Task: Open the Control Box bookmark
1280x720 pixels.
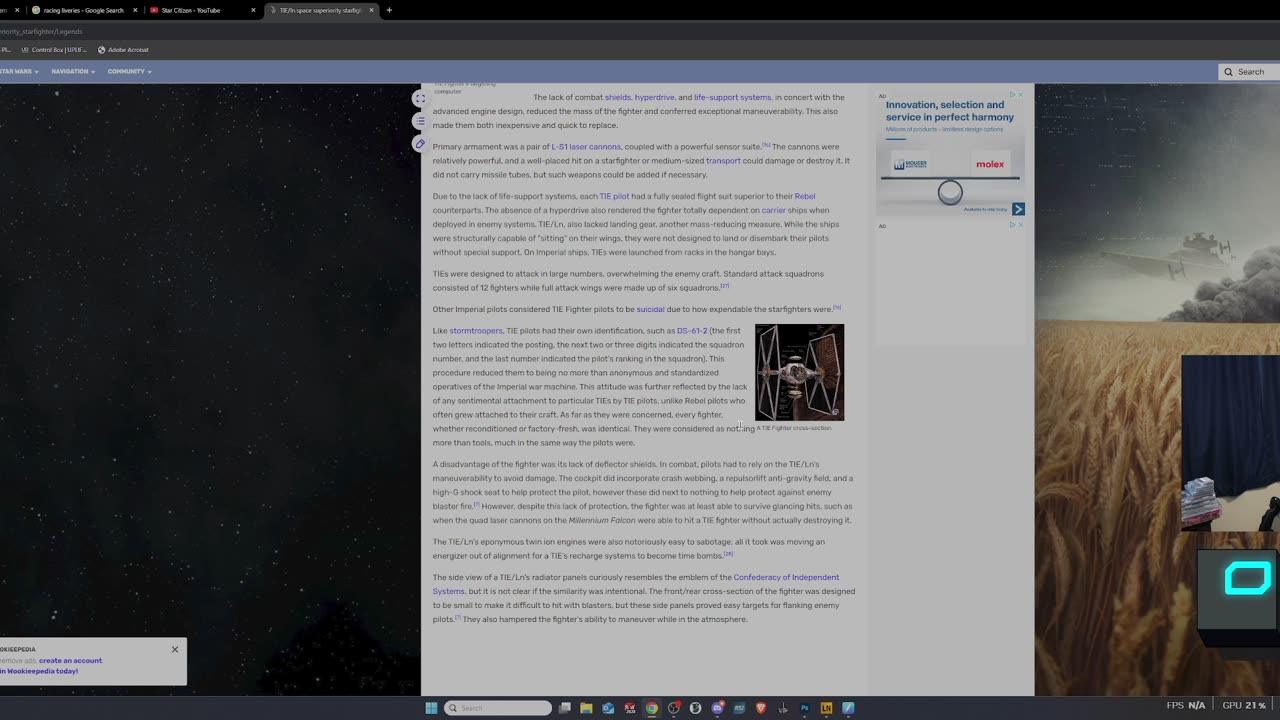Action: point(54,49)
